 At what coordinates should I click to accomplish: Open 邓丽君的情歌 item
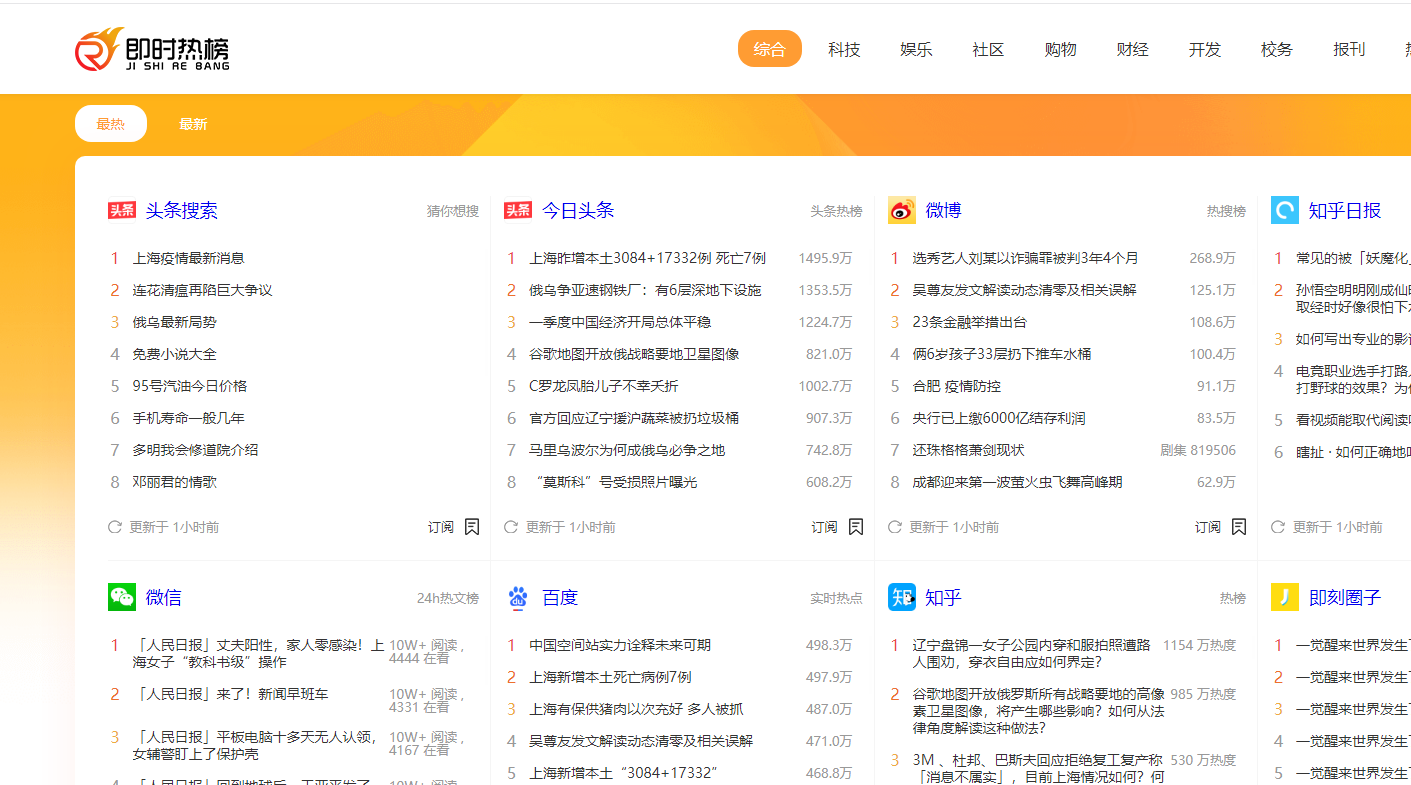point(175,482)
